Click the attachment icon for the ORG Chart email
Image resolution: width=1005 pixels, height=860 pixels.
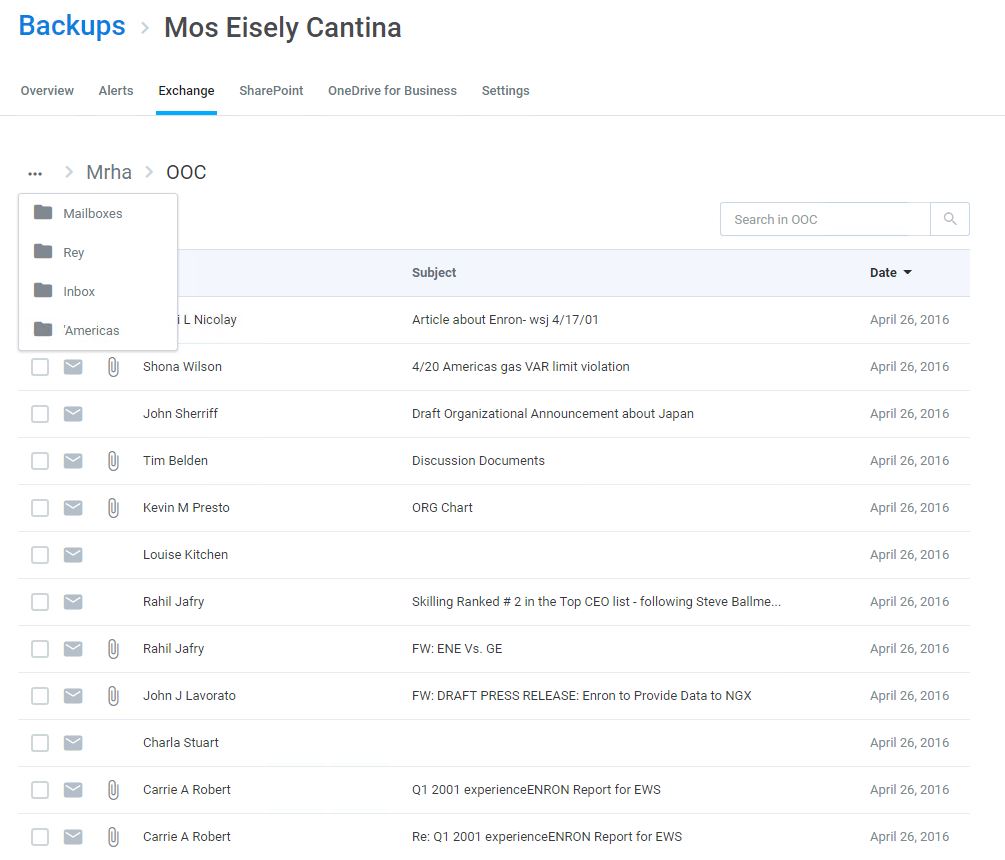click(113, 508)
